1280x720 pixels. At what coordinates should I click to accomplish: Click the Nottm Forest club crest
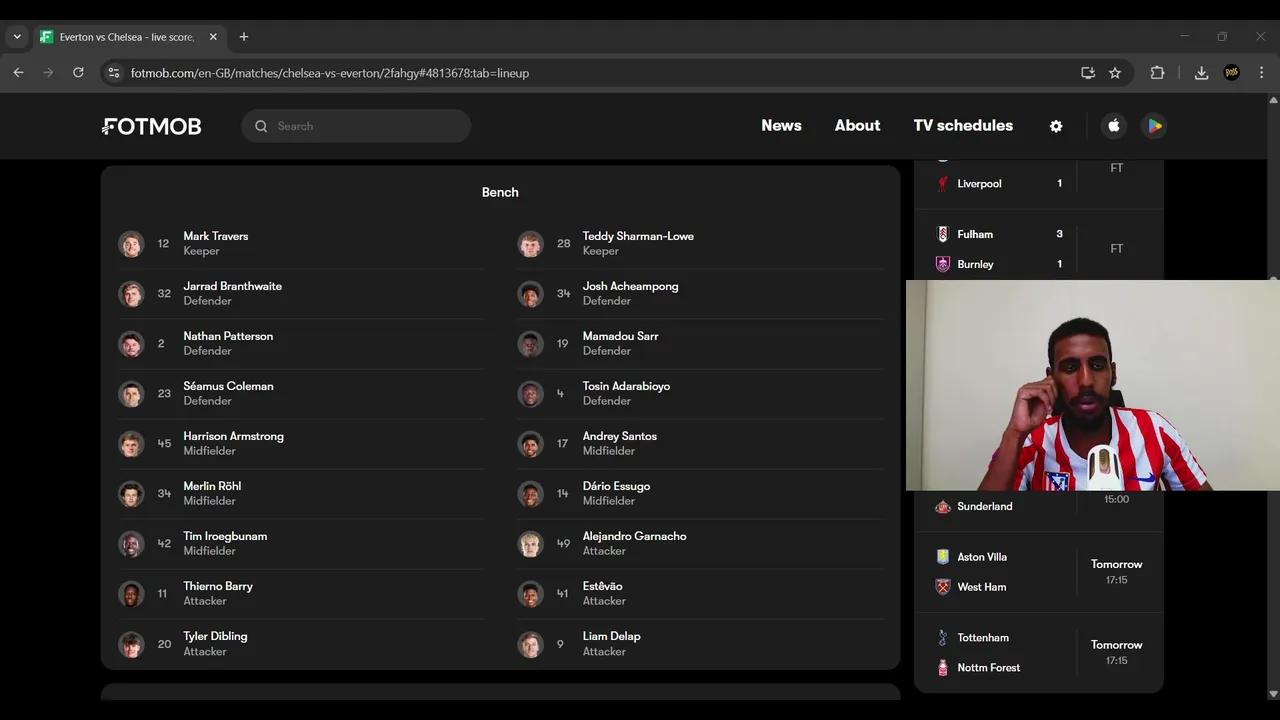[x=942, y=668]
